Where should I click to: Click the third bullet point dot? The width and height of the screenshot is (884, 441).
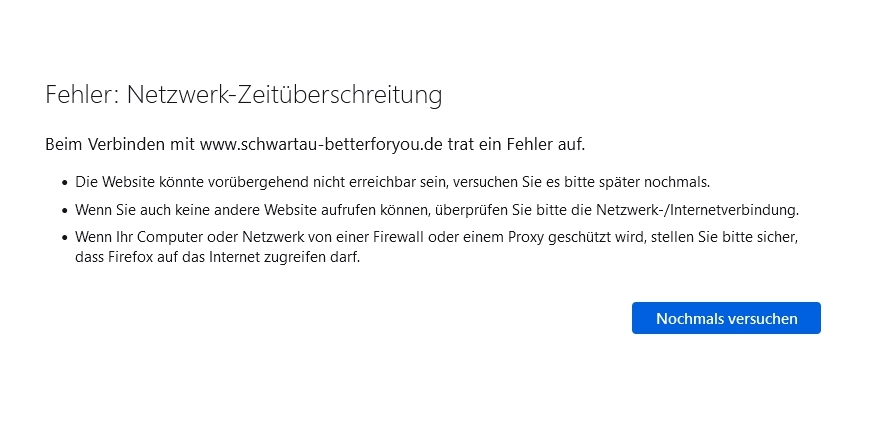[64, 238]
